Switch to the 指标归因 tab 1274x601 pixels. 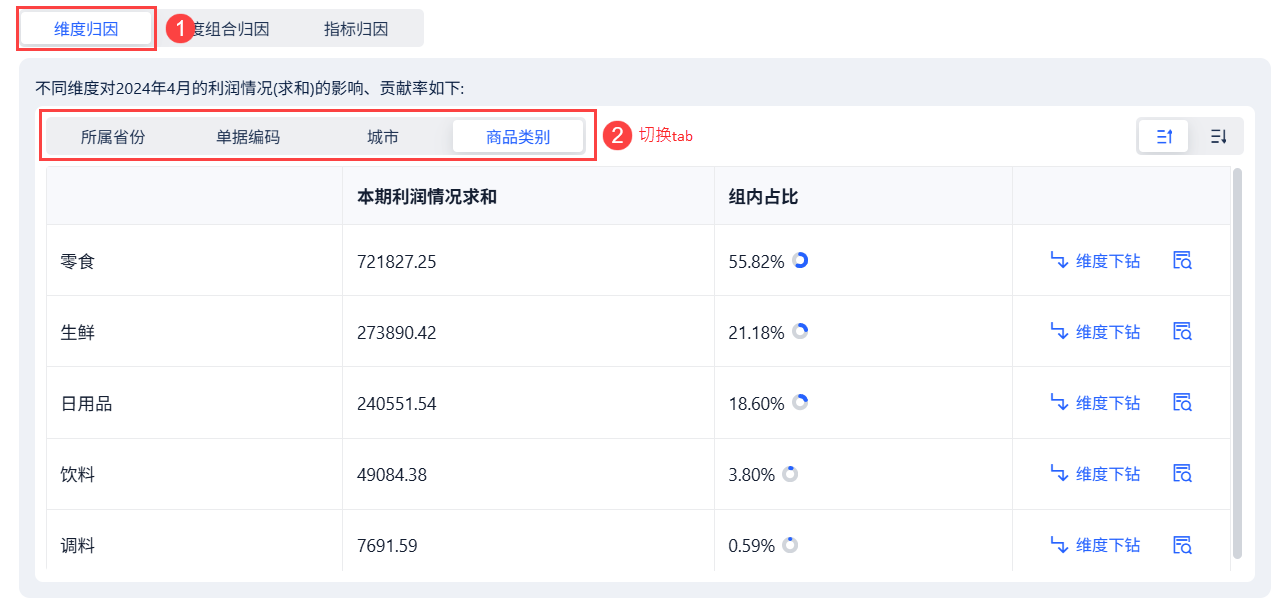pyautogui.click(x=356, y=29)
